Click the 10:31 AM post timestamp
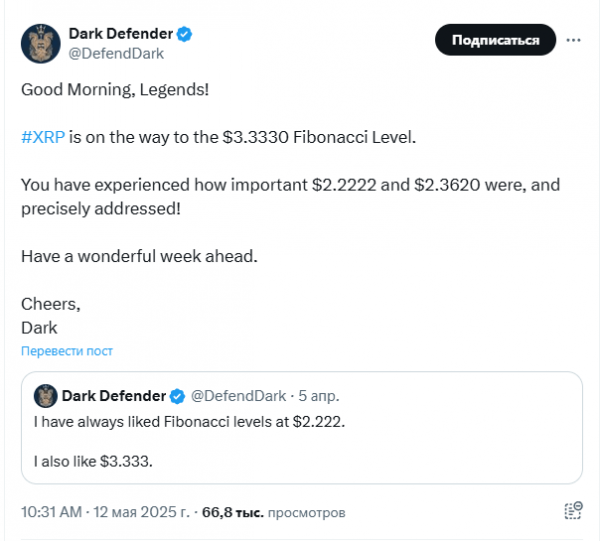Screen dimensions: 600x541 pos(51,512)
